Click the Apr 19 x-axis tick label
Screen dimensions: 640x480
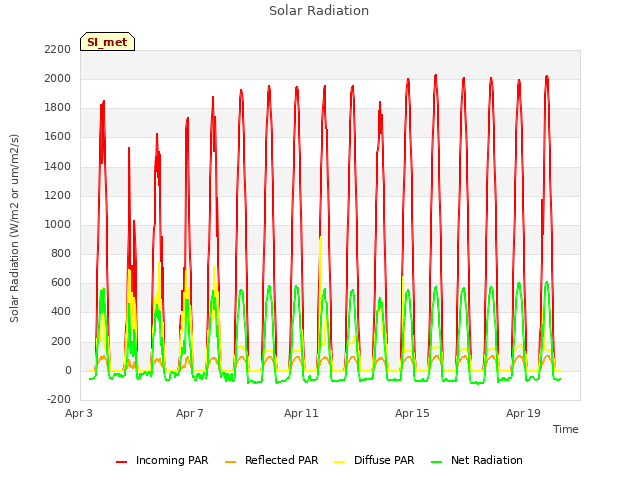tap(523, 413)
